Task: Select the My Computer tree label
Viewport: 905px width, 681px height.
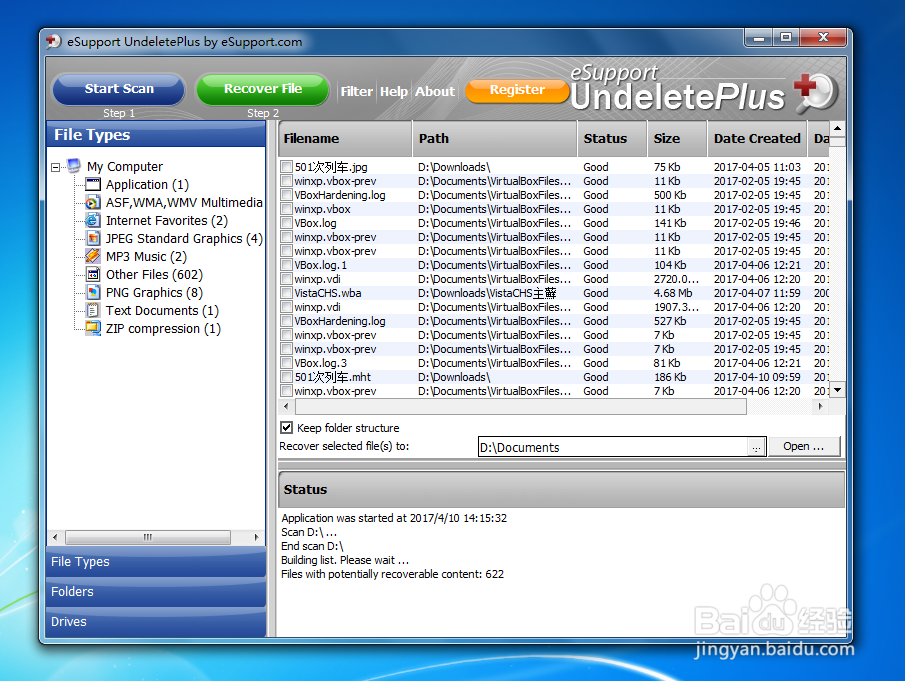Action: [x=125, y=167]
